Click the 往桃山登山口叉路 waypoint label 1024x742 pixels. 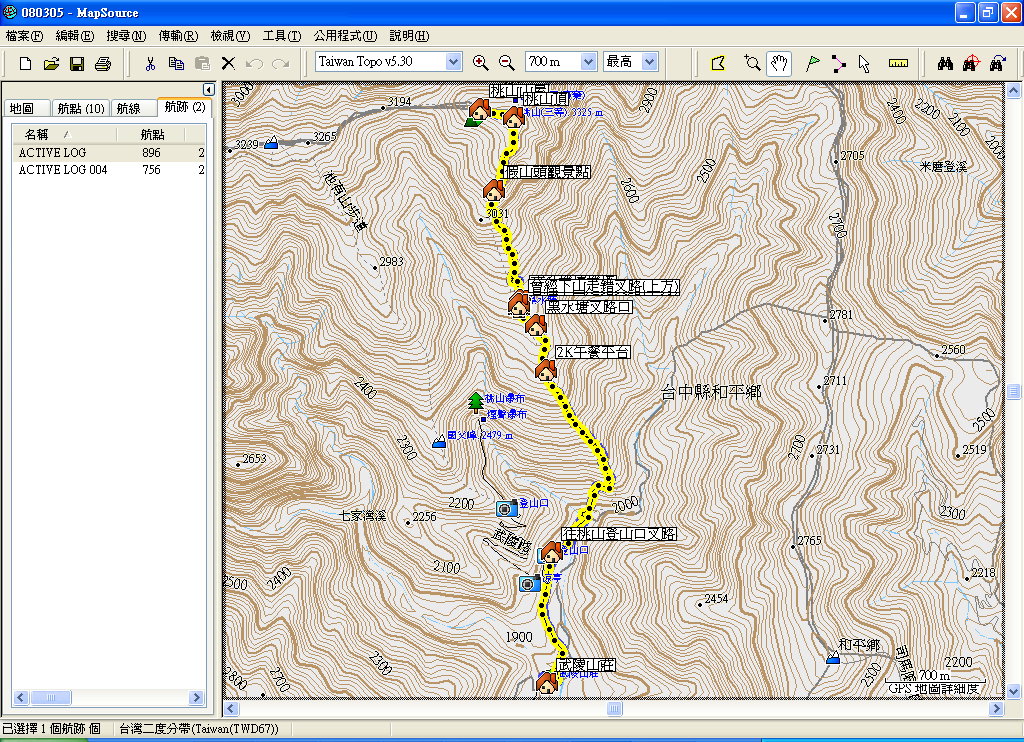[619, 534]
